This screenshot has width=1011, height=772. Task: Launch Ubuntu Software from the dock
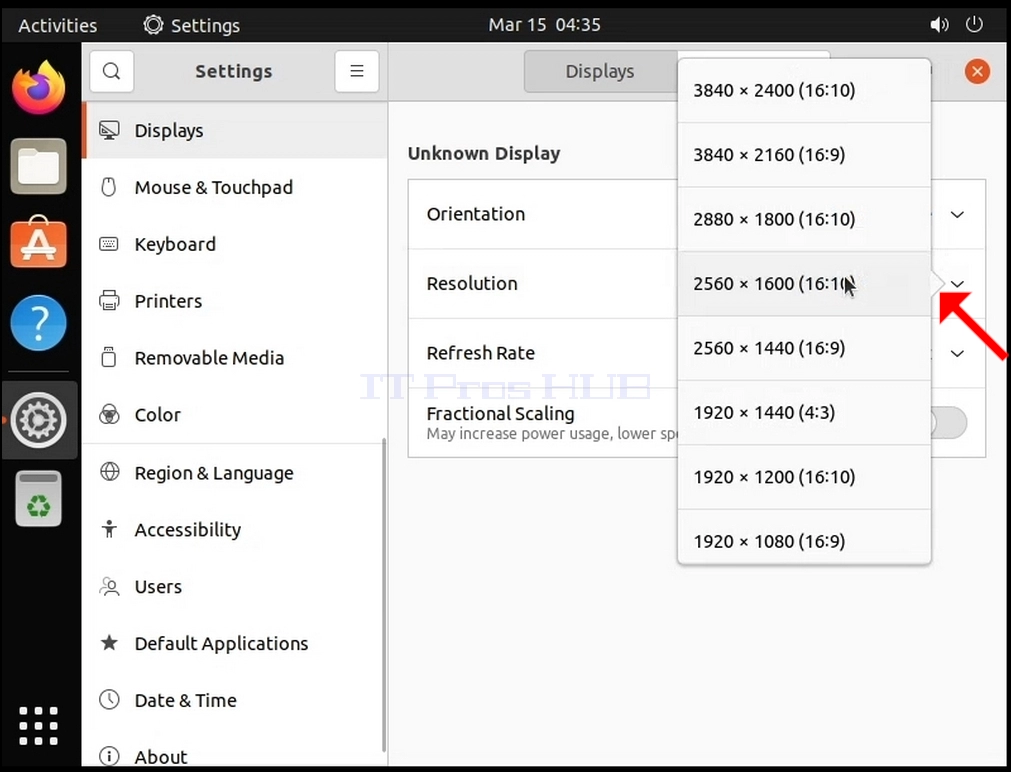[x=39, y=242]
